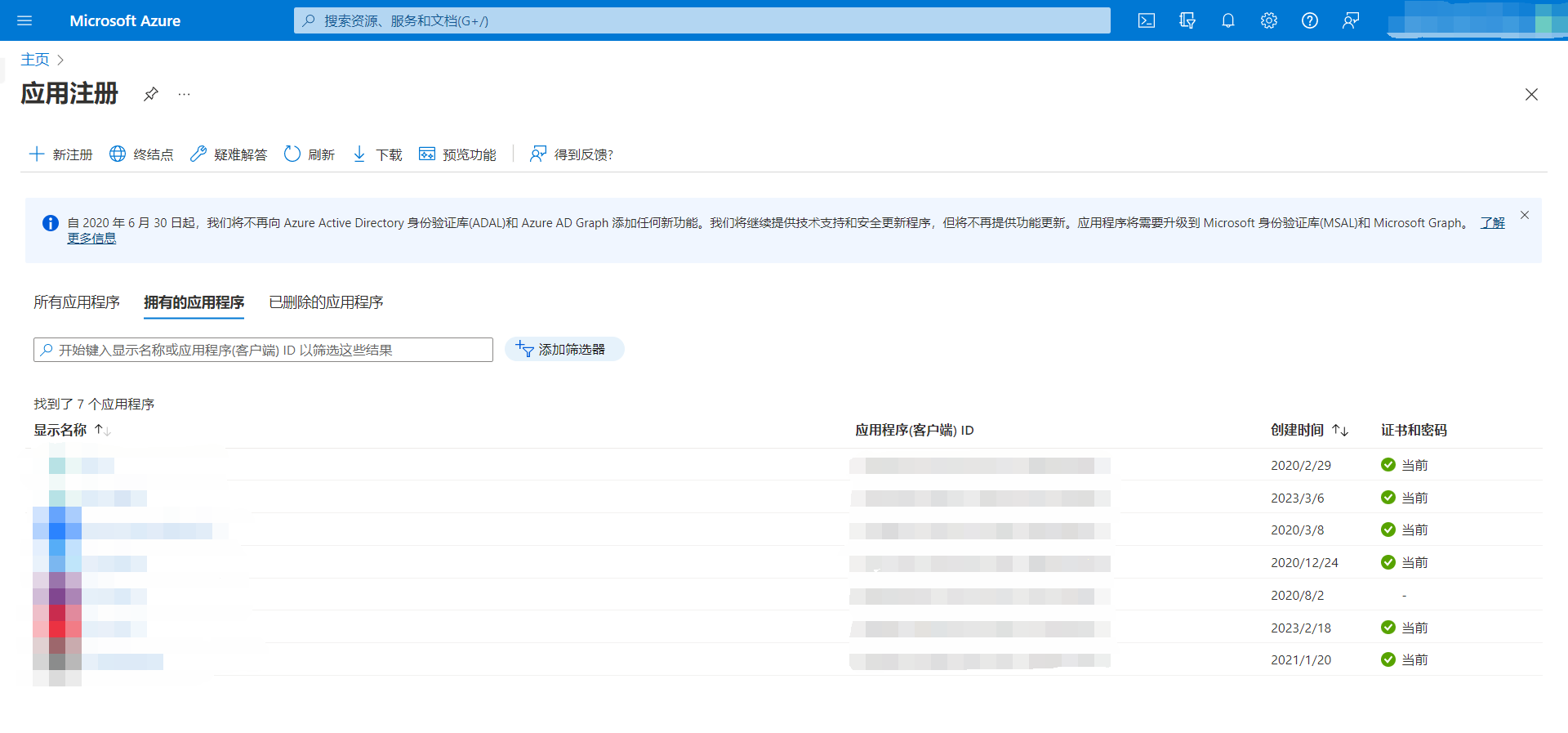Click 得到反馈? feedback button
Screen dimensions: 1568x733
(x=572, y=154)
